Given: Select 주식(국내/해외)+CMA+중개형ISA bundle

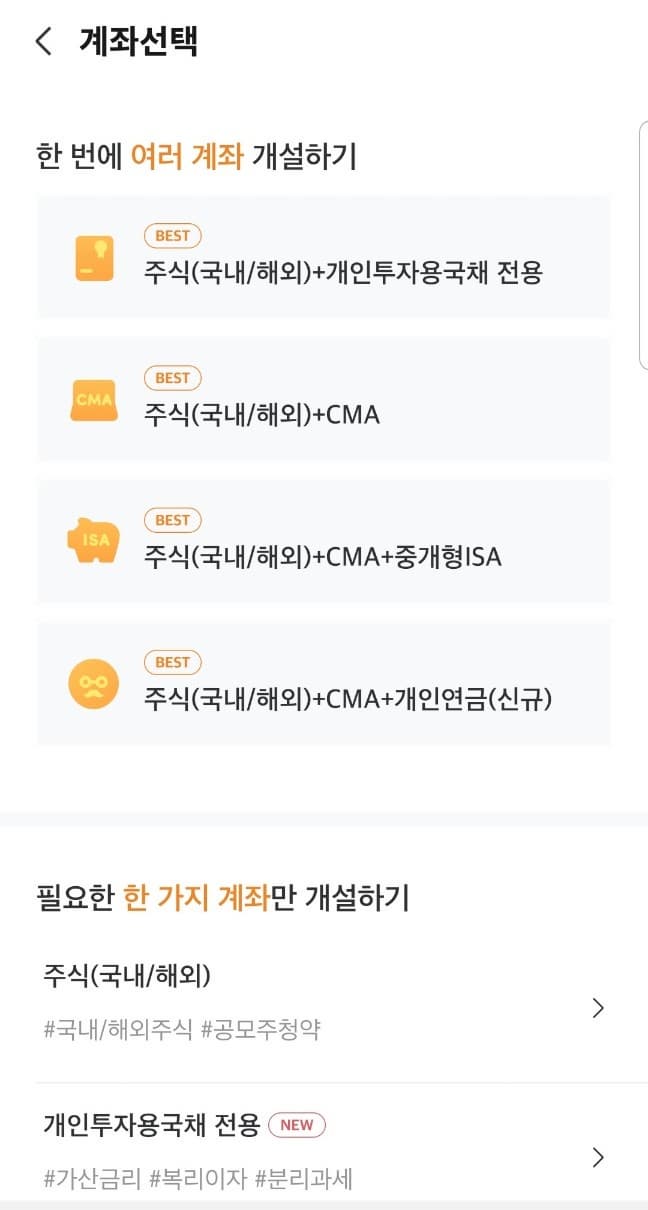Looking at the screenshot, I should click(x=324, y=542).
